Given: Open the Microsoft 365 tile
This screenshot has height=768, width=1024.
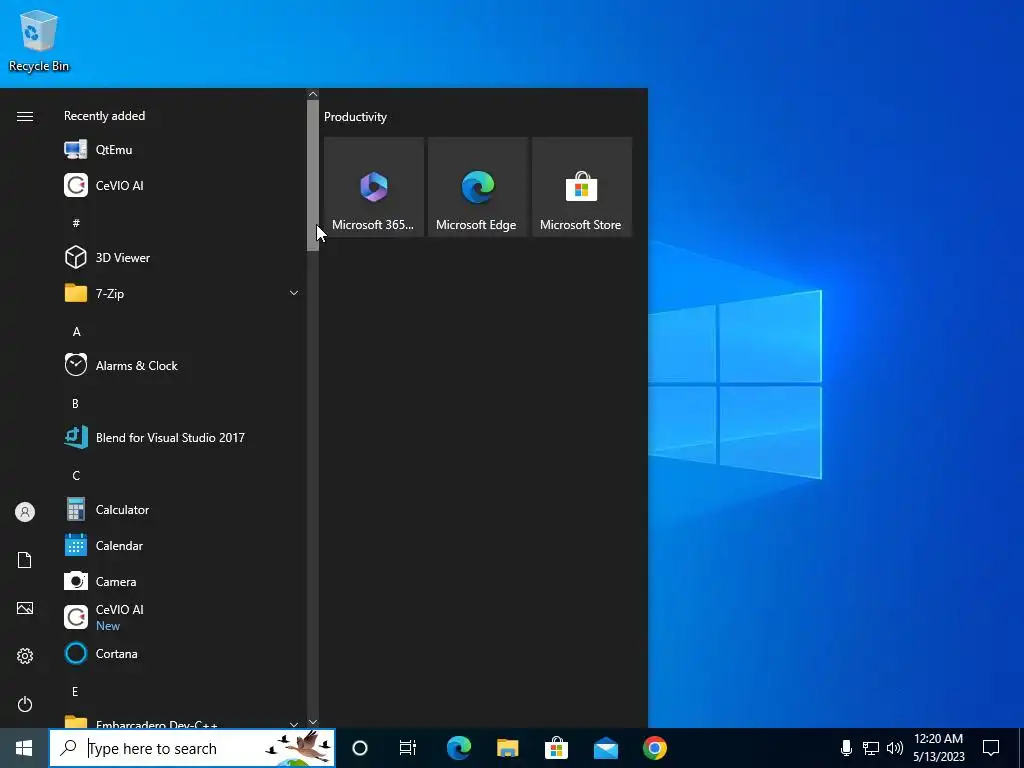Looking at the screenshot, I should [x=374, y=187].
